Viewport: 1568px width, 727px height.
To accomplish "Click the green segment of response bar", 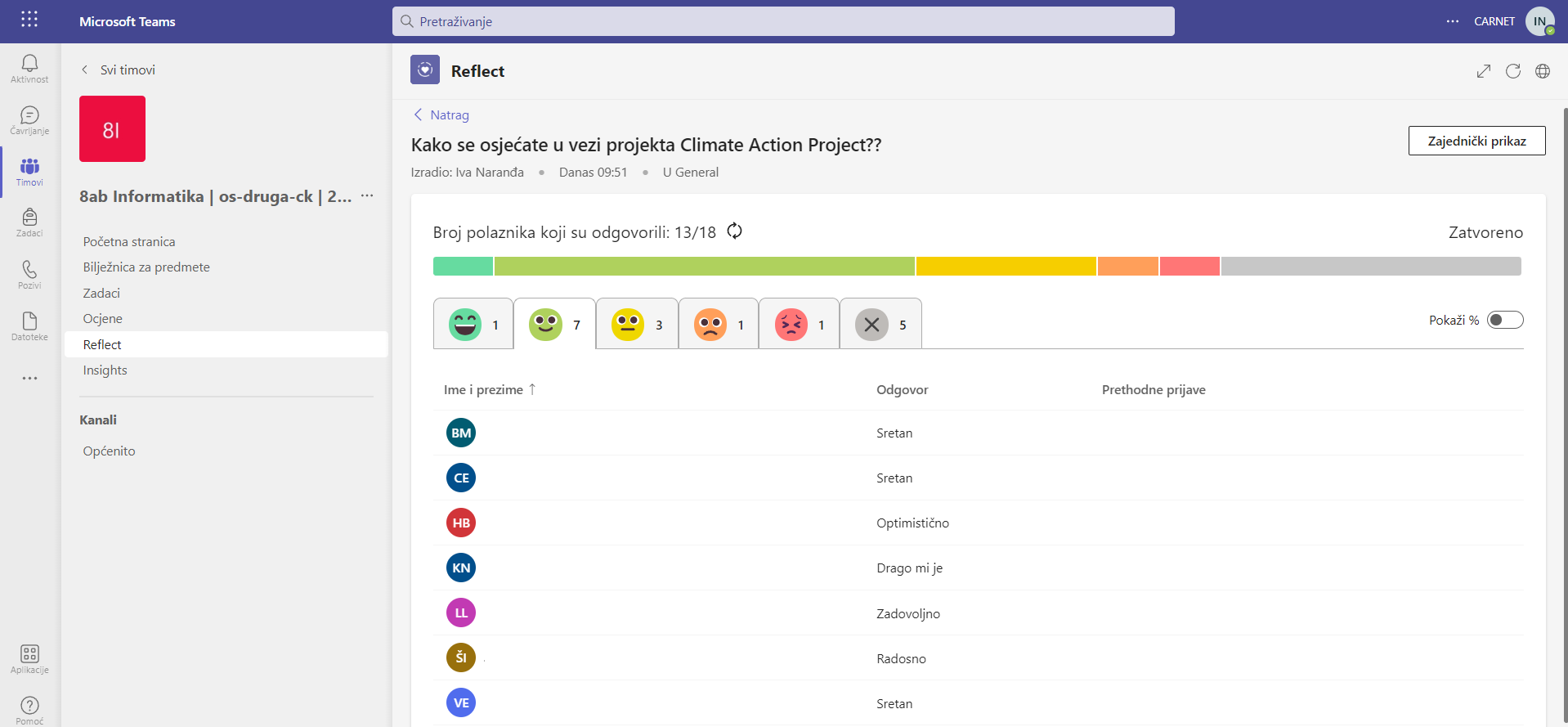I will (704, 266).
